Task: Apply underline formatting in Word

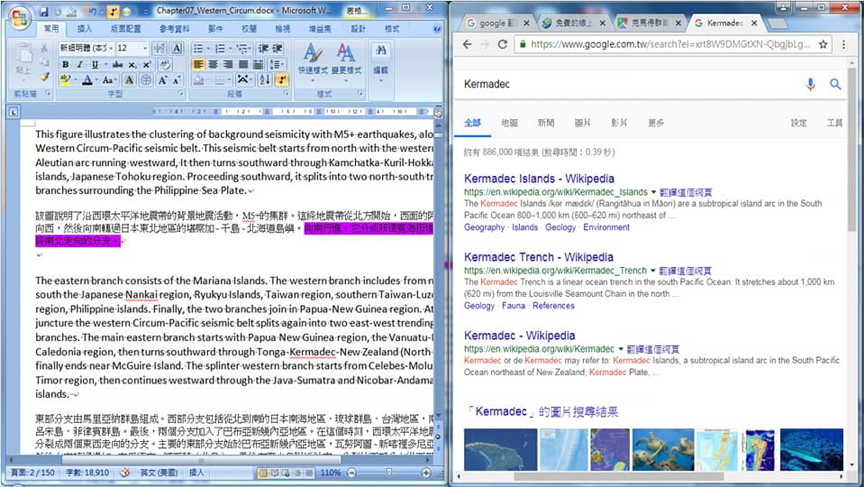Action: click(x=95, y=64)
